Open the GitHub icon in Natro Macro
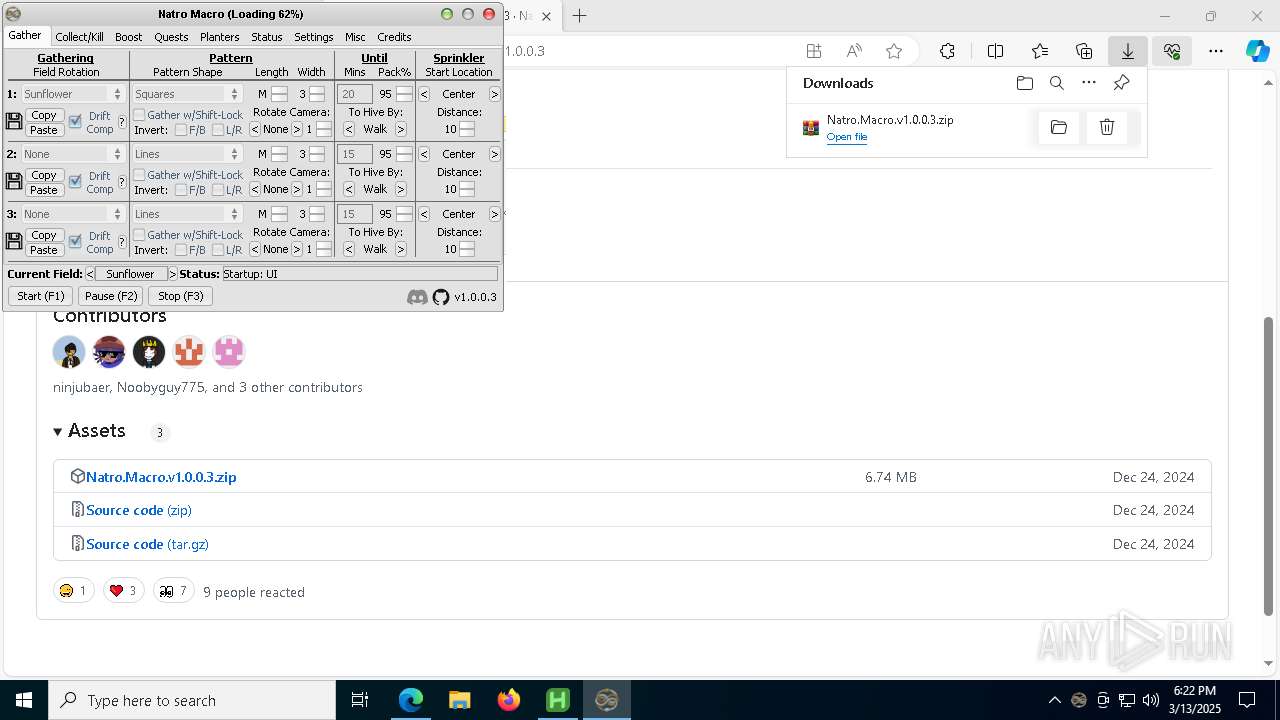This screenshot has height=720, width=1280. tap(441, 297)
